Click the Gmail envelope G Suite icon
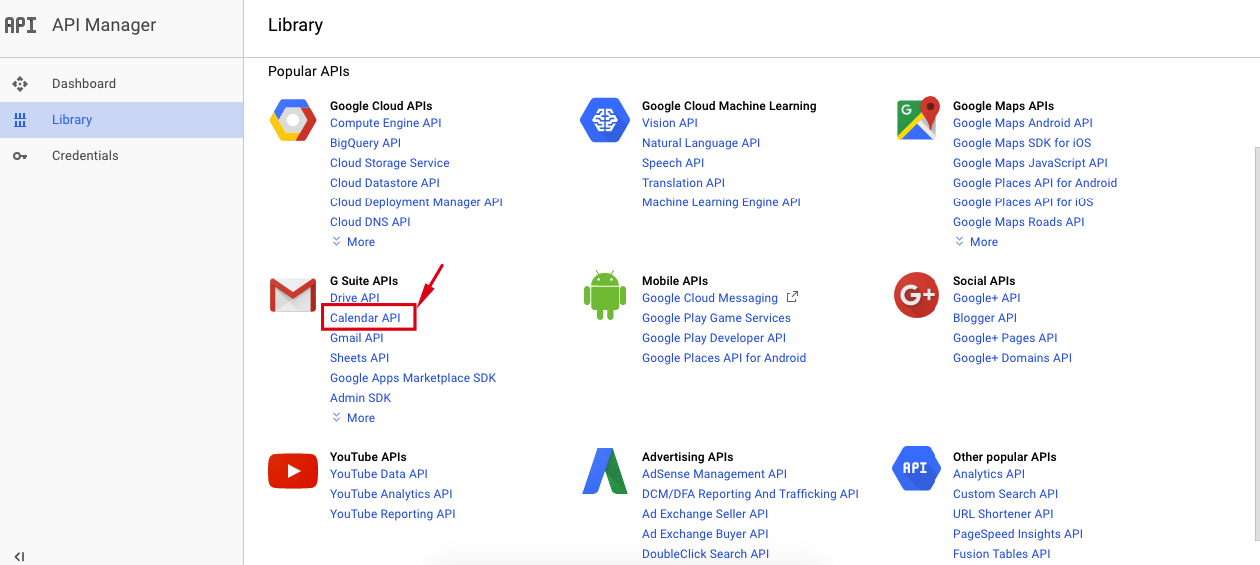This screenshot has width=1260, height=565. click(x=293, y=296)
